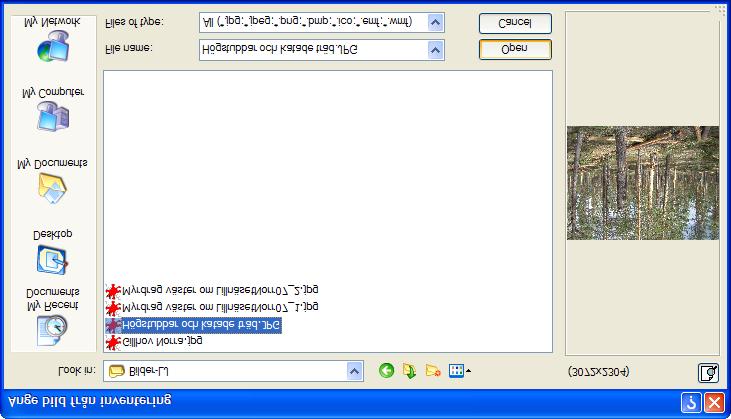Go up one folder level
731x419 pixels.
pos(409,371)
